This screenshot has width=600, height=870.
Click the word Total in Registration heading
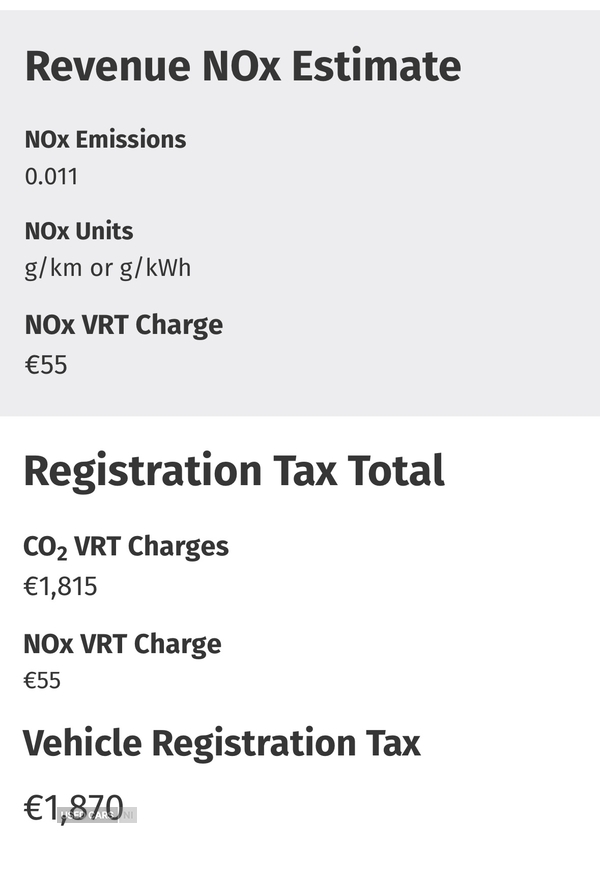click(x=396, y=471)
